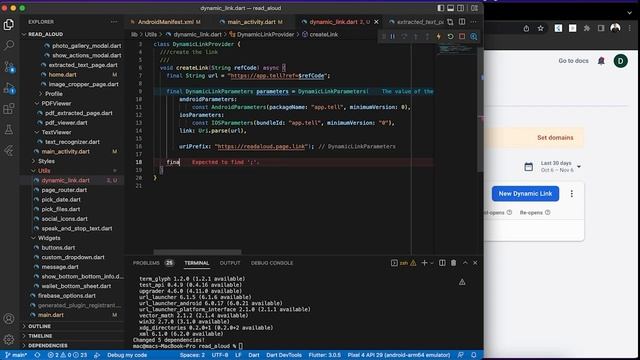Open Firebase notifications bell in browser
This screenshot has height=360, width=640.
(x=601, y=61)
